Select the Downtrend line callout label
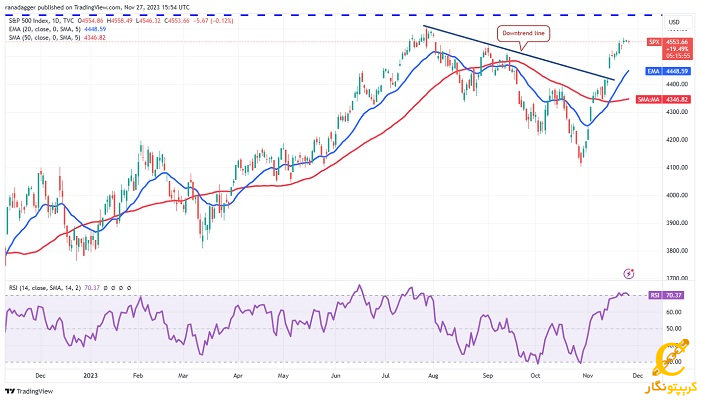The height and width of the screenshot is (400, 701). pos(524,34)
